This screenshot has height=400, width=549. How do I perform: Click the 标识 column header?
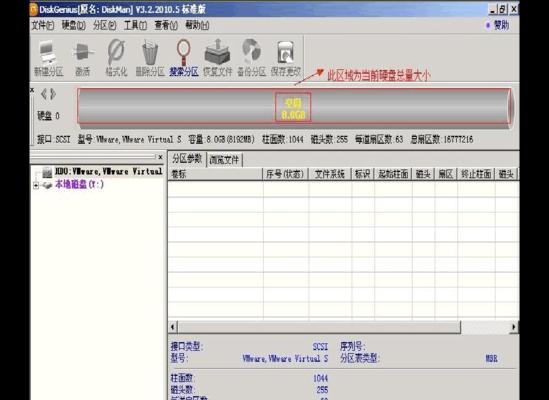coord(363,174)
